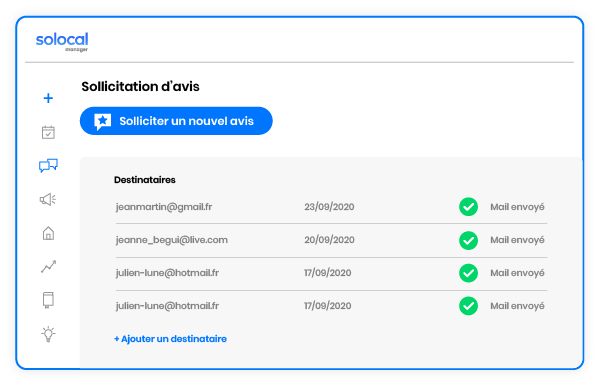Click the mobile device icon in the sidebar

click(48, 300)
